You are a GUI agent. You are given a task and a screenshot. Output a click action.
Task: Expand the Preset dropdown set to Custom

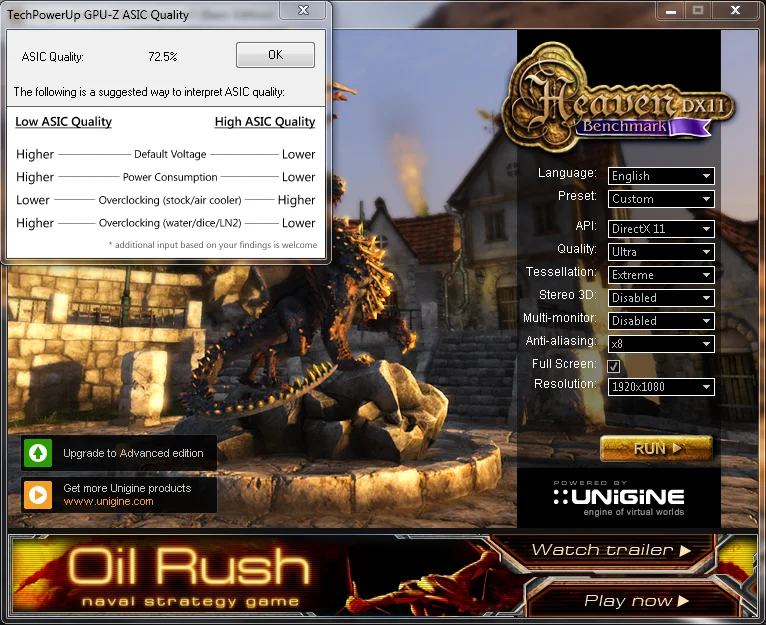[x=661, y=199]
